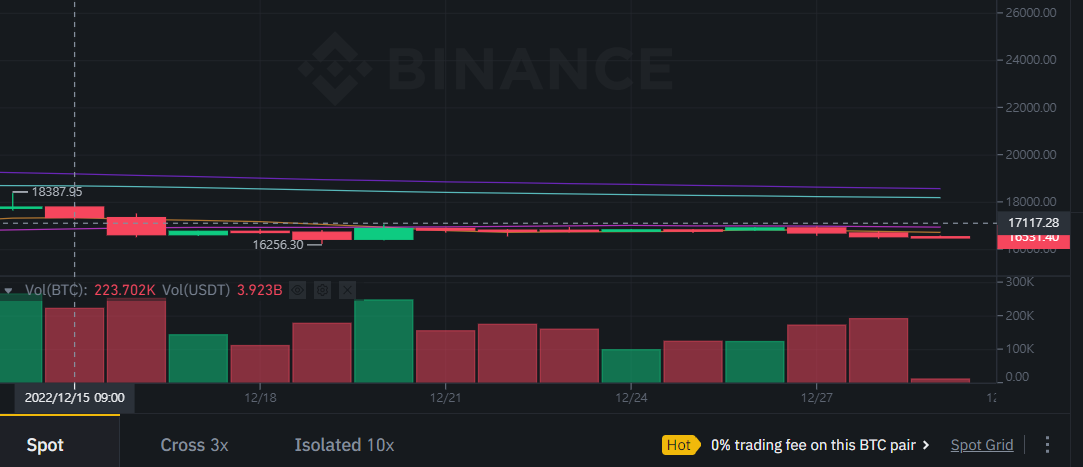
Task: Open the three-dot more options menu
Action: (x=1047, y=445)
